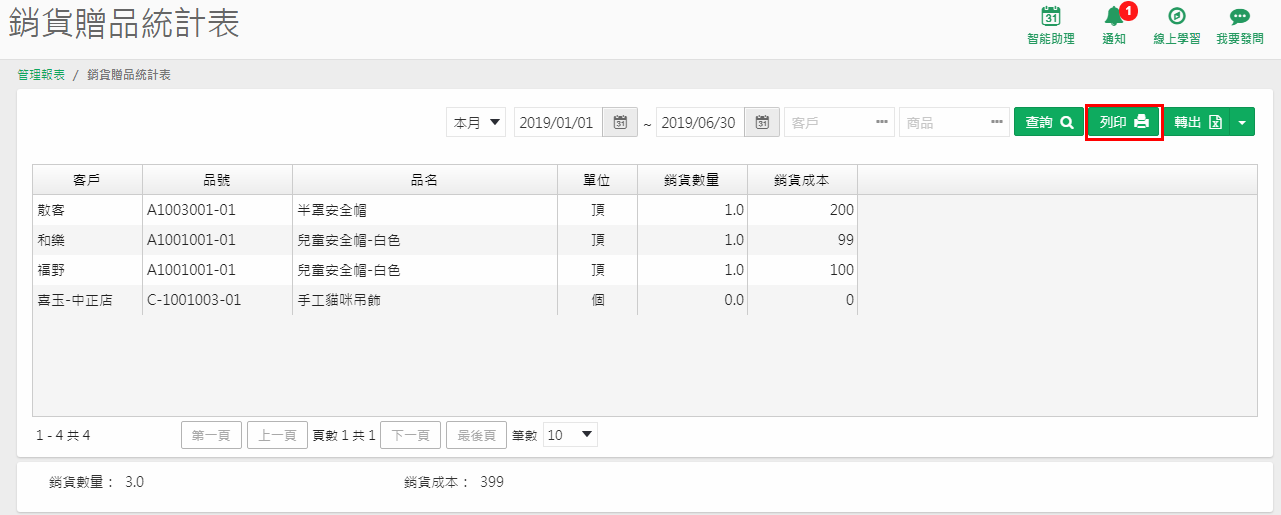Click the 銷貨贈品統計表 breadcrumb text

[129, 75]
